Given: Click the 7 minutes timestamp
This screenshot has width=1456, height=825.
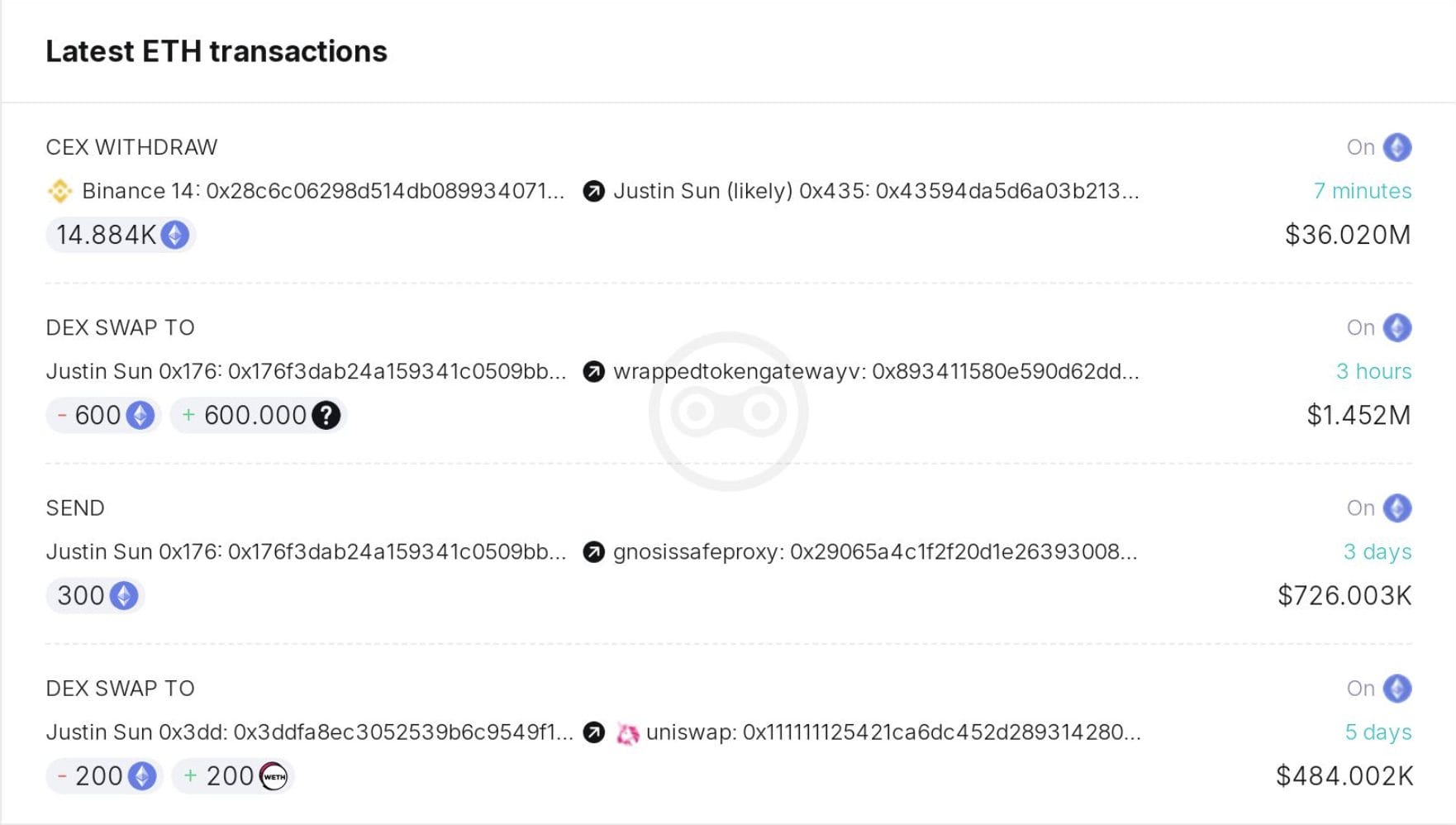Looking at the screenshot, I should coord(1362,192).
